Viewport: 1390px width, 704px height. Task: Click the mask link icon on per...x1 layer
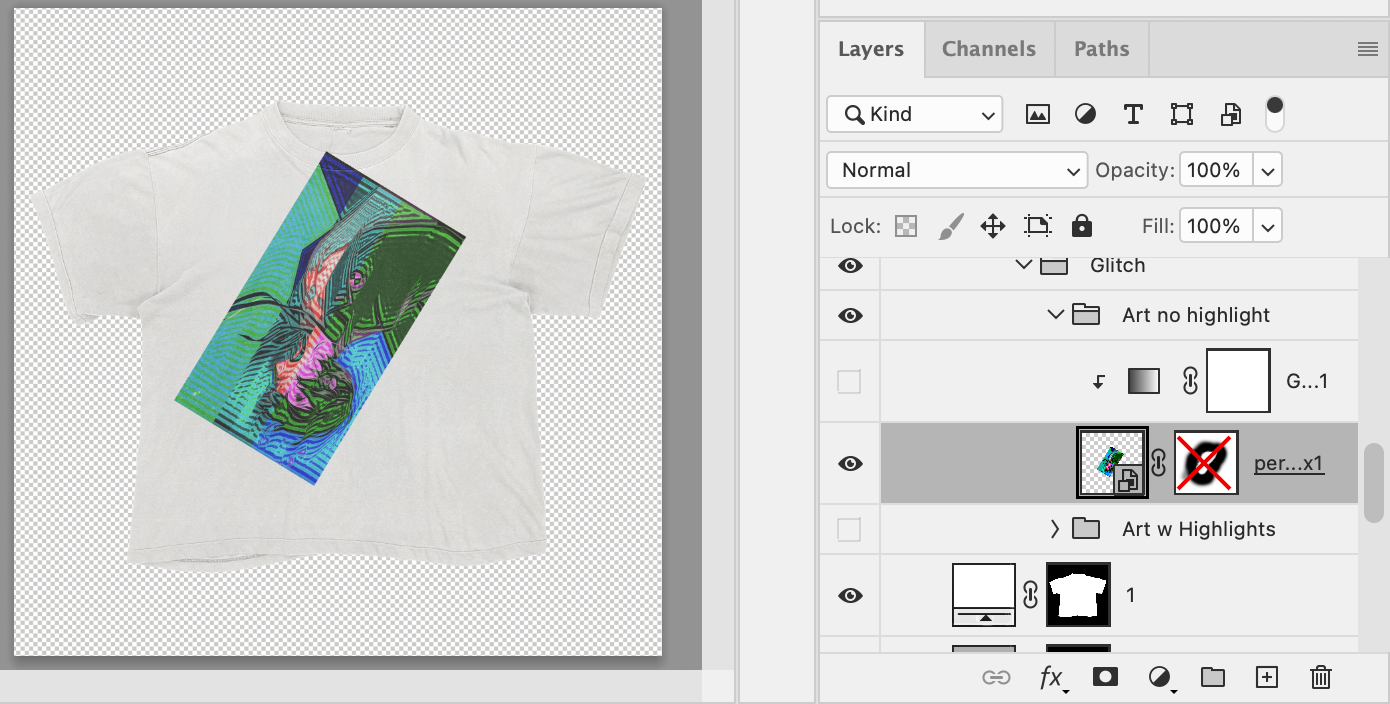coord(1159,463)
